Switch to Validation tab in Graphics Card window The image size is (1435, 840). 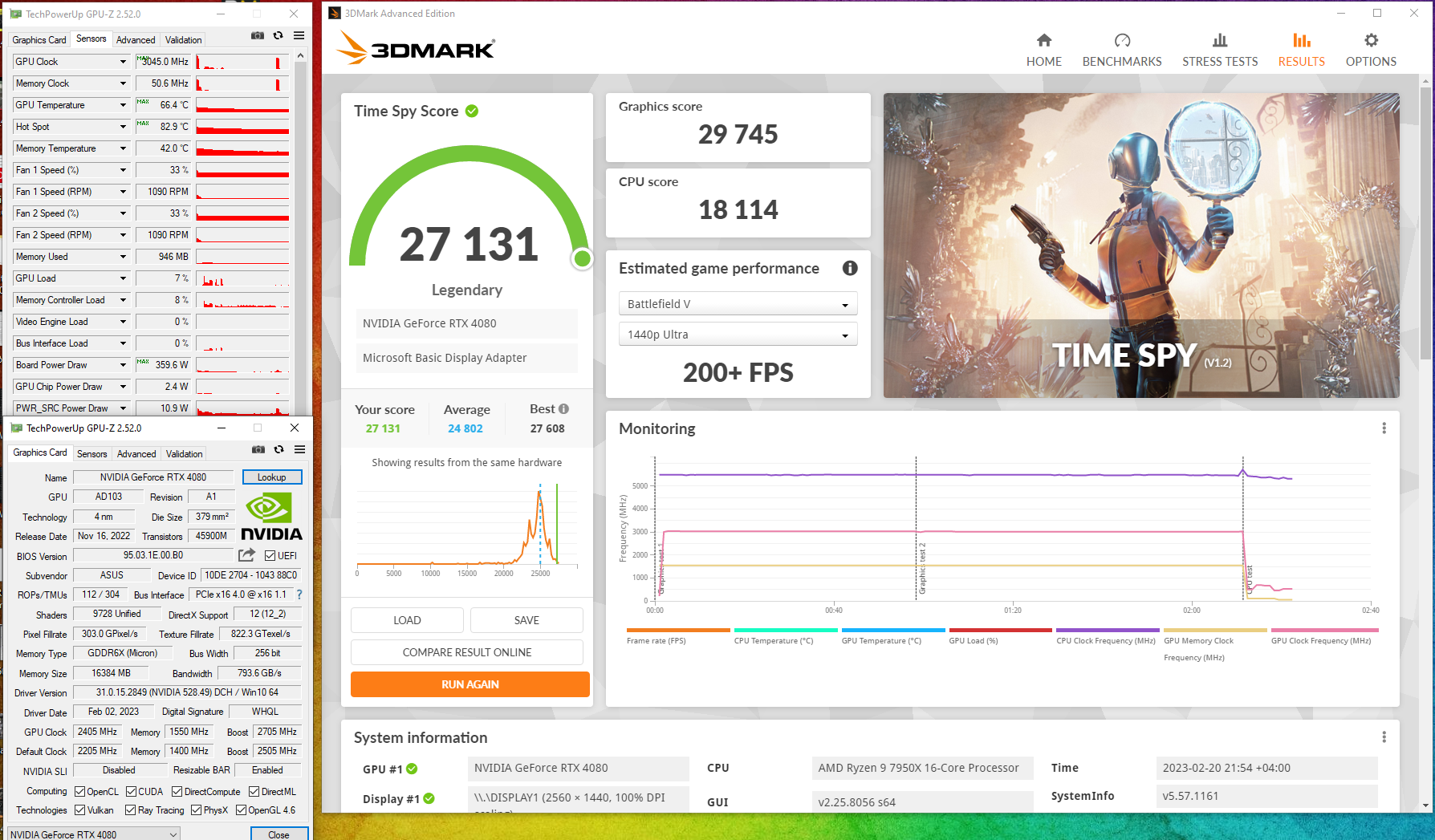coord(184,454)
